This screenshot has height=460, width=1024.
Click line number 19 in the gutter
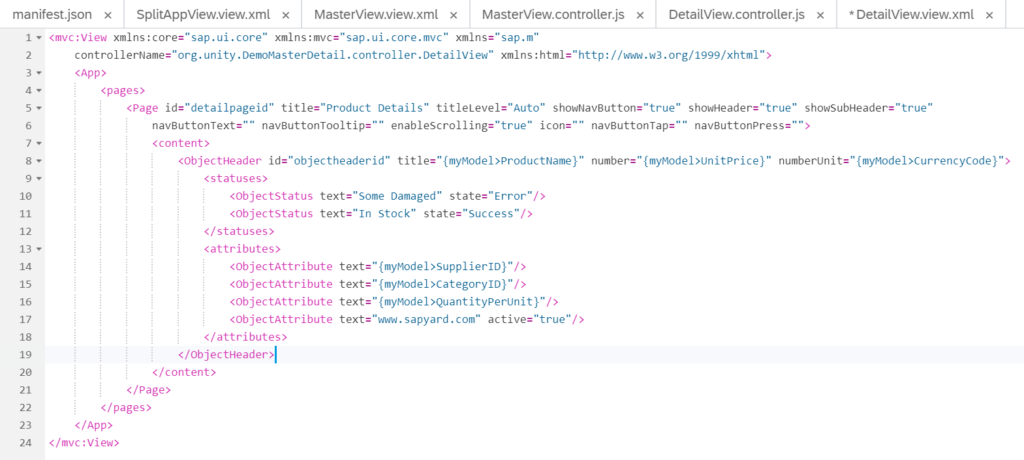[26, 355]
